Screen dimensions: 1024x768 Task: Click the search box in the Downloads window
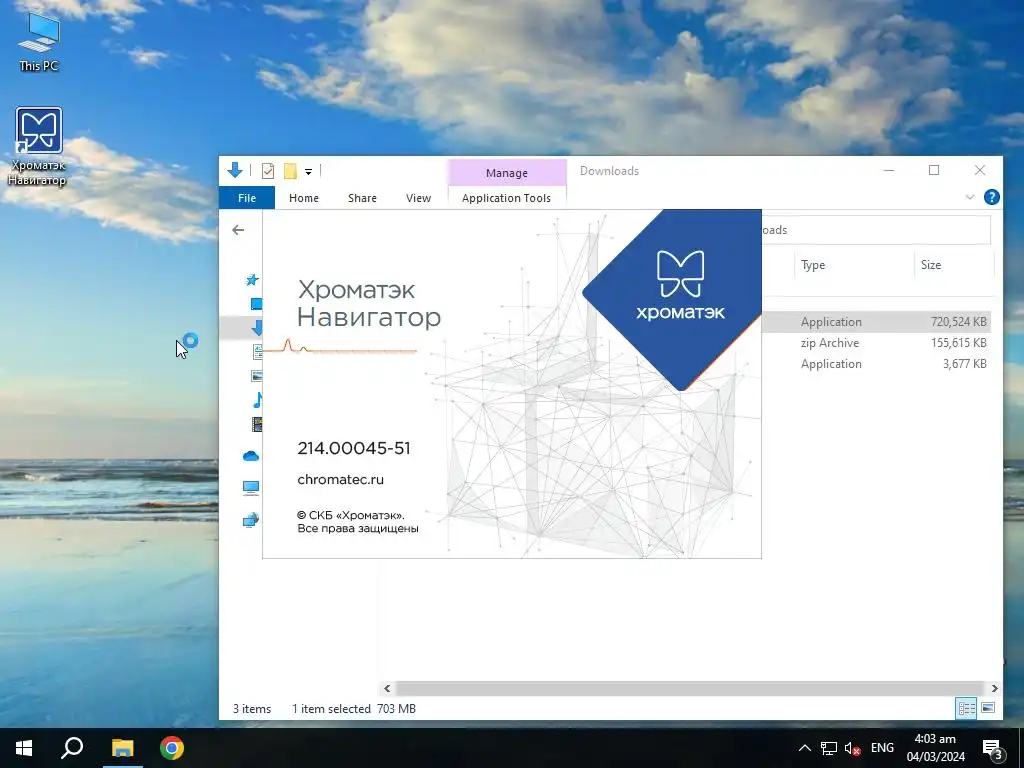pos(876,230)
